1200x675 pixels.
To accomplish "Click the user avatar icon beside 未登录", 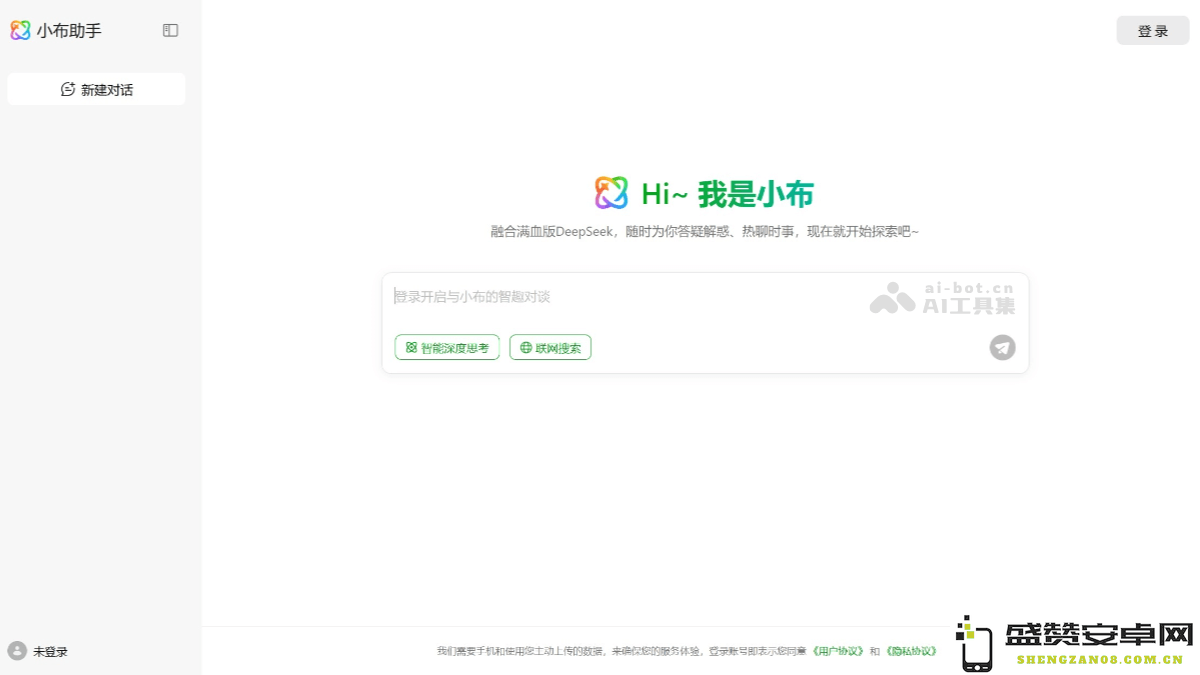I will point(17,651).
